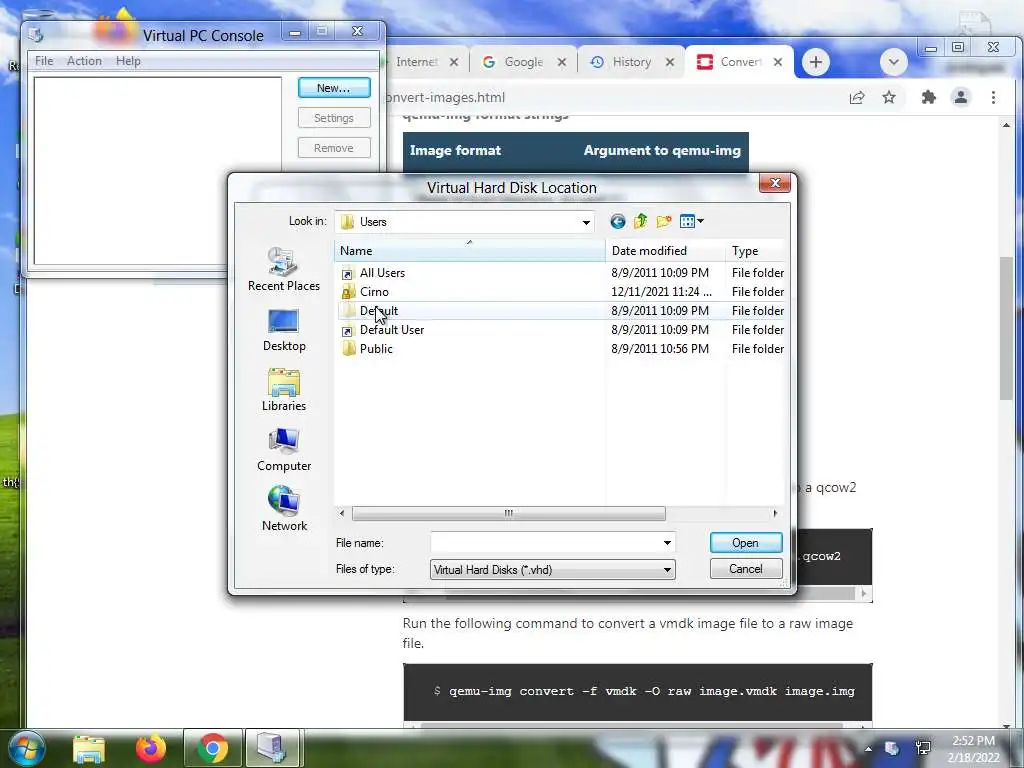
Task: Open Chrome extensions puzzle icon
Action: coord(928,97)
